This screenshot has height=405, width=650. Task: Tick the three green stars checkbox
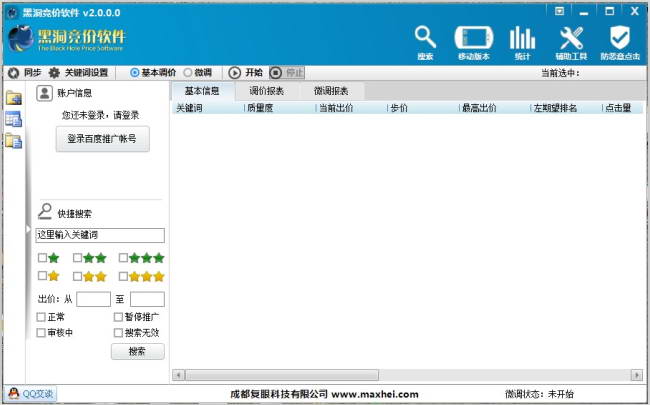tap(123, 258)
